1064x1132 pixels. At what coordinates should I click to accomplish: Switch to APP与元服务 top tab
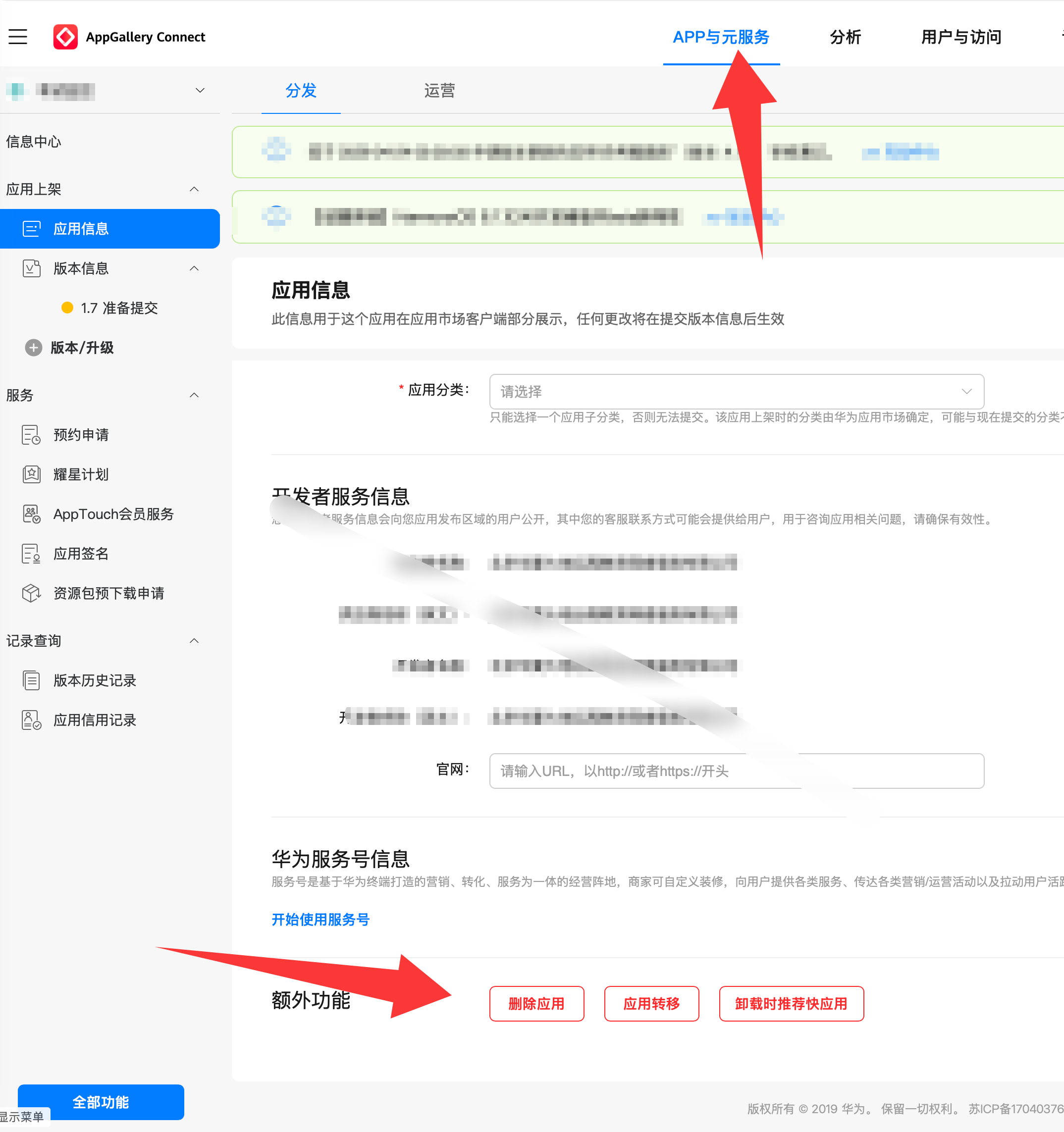point(721,37)
